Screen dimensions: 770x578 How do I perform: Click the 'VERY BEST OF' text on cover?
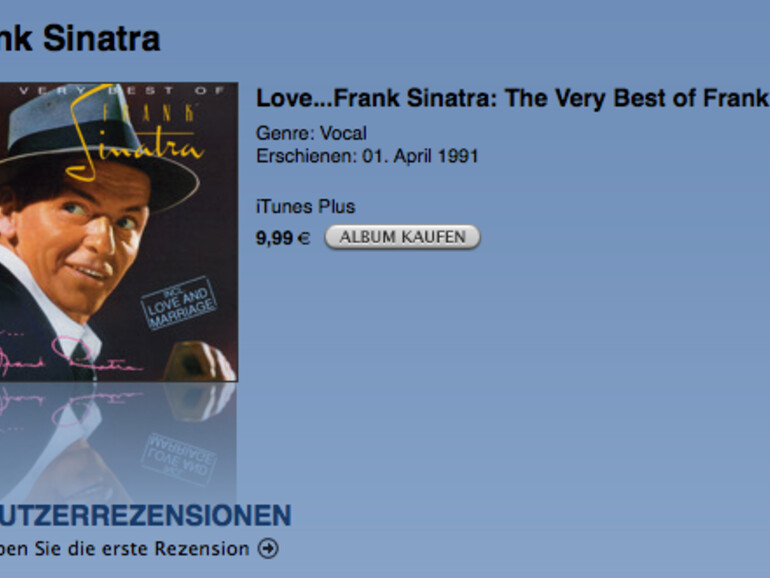click(x=121, y=90)
